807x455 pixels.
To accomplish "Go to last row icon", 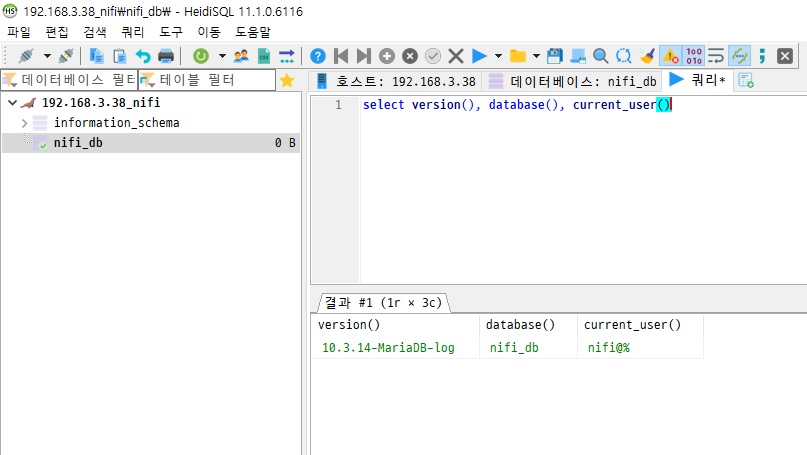I will pos(363,56).
